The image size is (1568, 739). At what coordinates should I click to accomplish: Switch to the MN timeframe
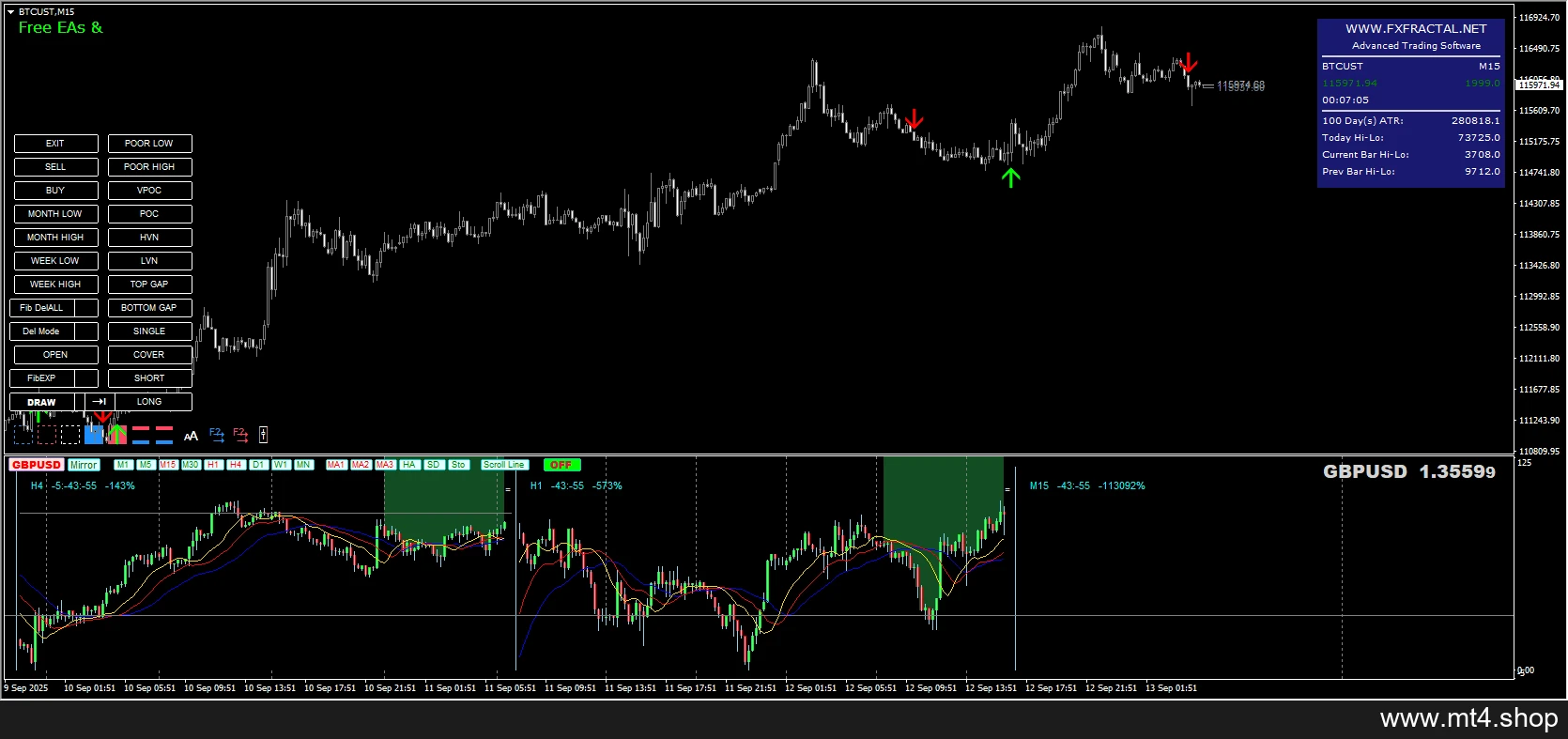(x=303, y=465)
